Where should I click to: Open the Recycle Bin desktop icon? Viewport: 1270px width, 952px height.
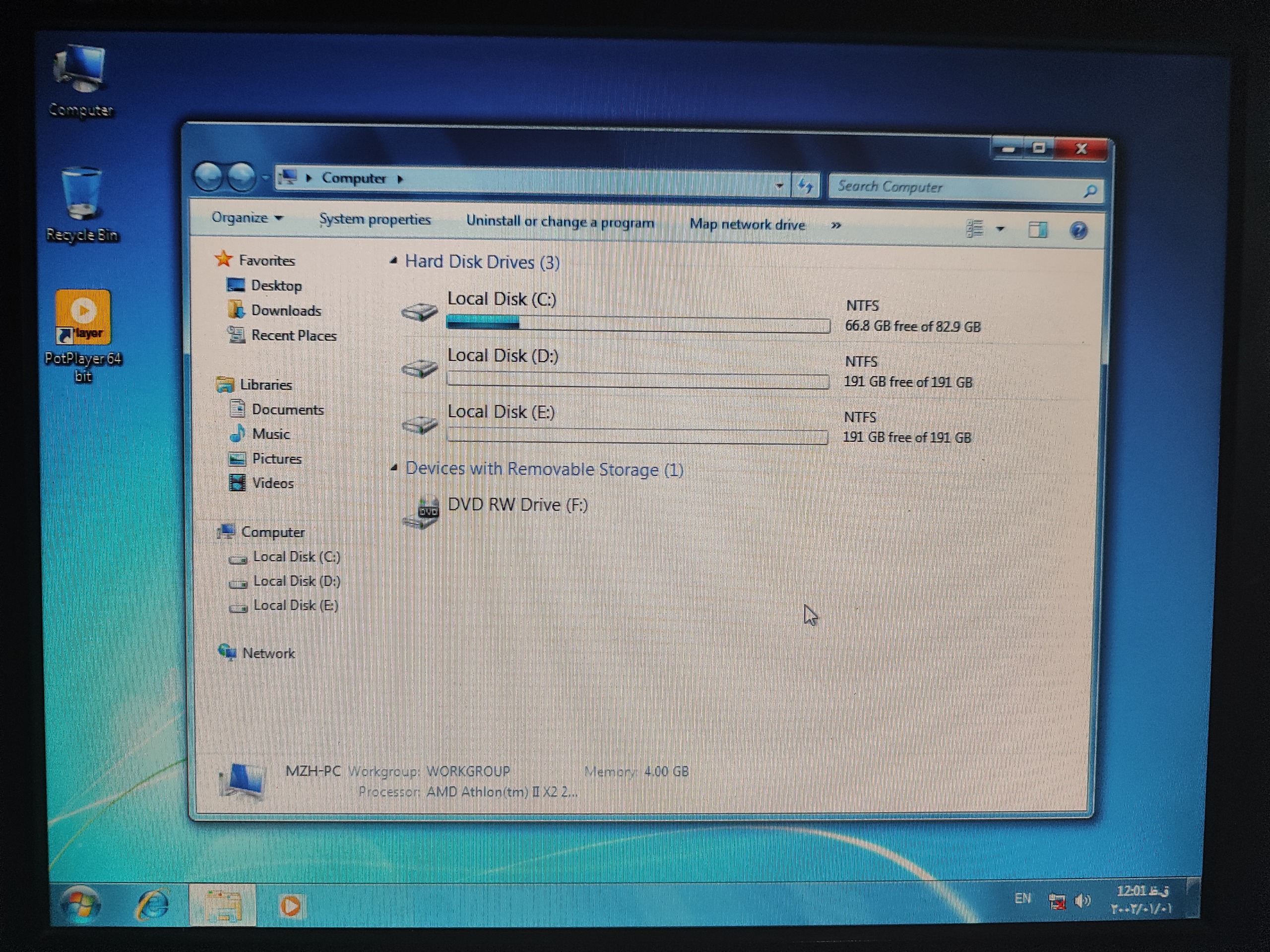click(x=81, y=204)
